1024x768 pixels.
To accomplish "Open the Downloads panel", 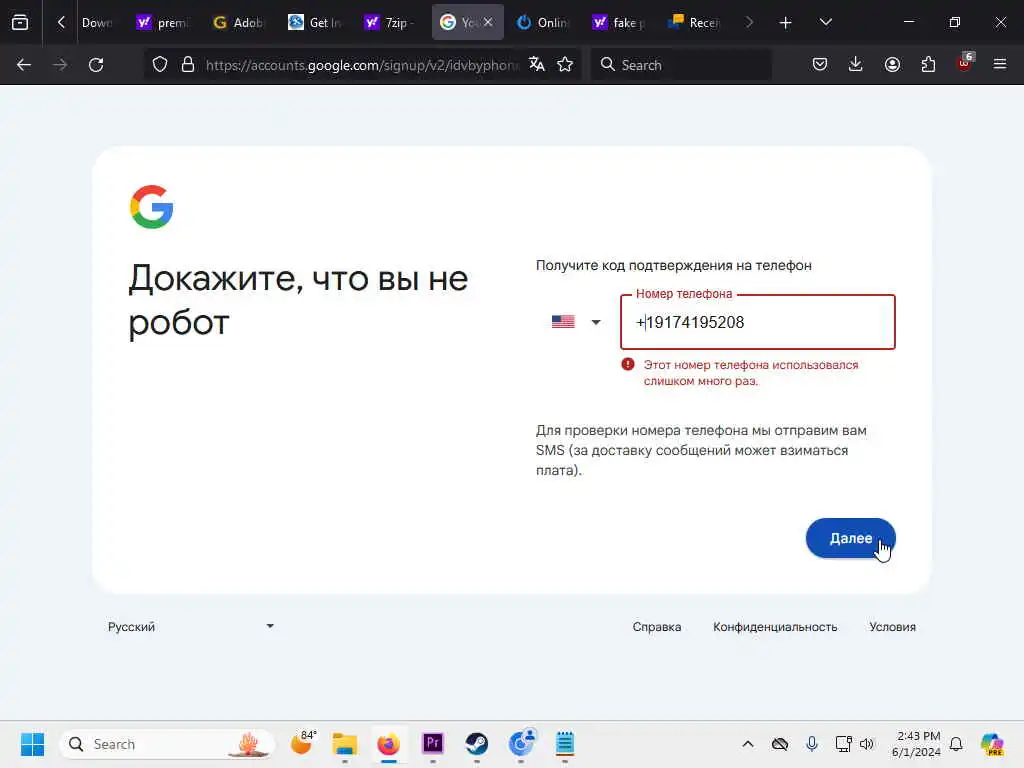I will tap(856, 64).
